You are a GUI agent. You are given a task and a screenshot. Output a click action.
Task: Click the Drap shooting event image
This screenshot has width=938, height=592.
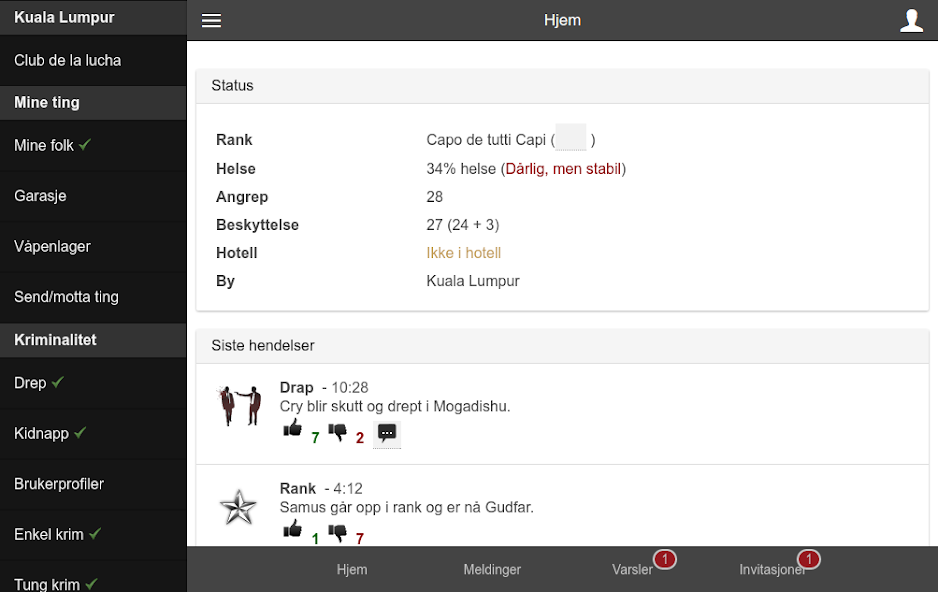[239, 406]
